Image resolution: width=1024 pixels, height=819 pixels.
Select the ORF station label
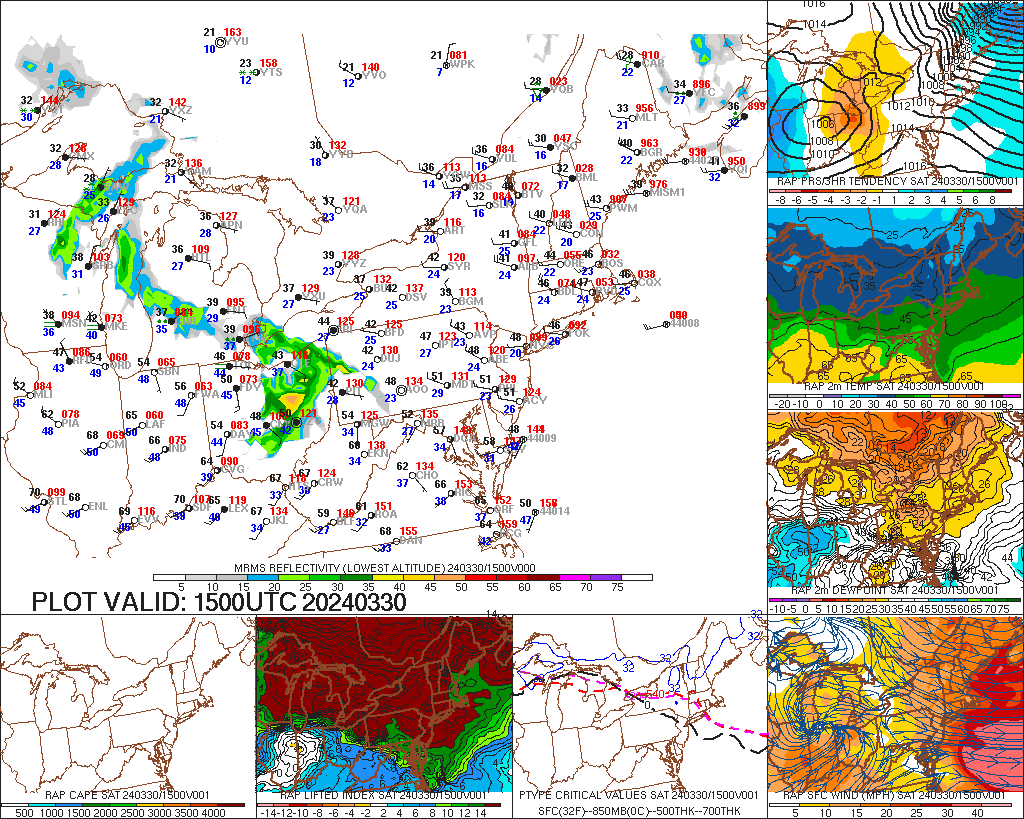(x=503, y=509)
